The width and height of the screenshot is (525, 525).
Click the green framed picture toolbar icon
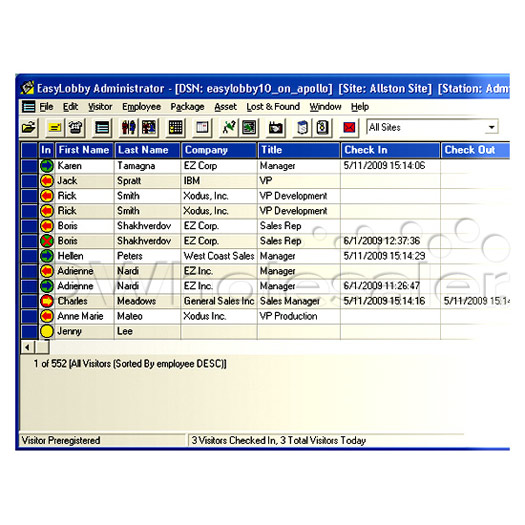click(x=249, y=128)
